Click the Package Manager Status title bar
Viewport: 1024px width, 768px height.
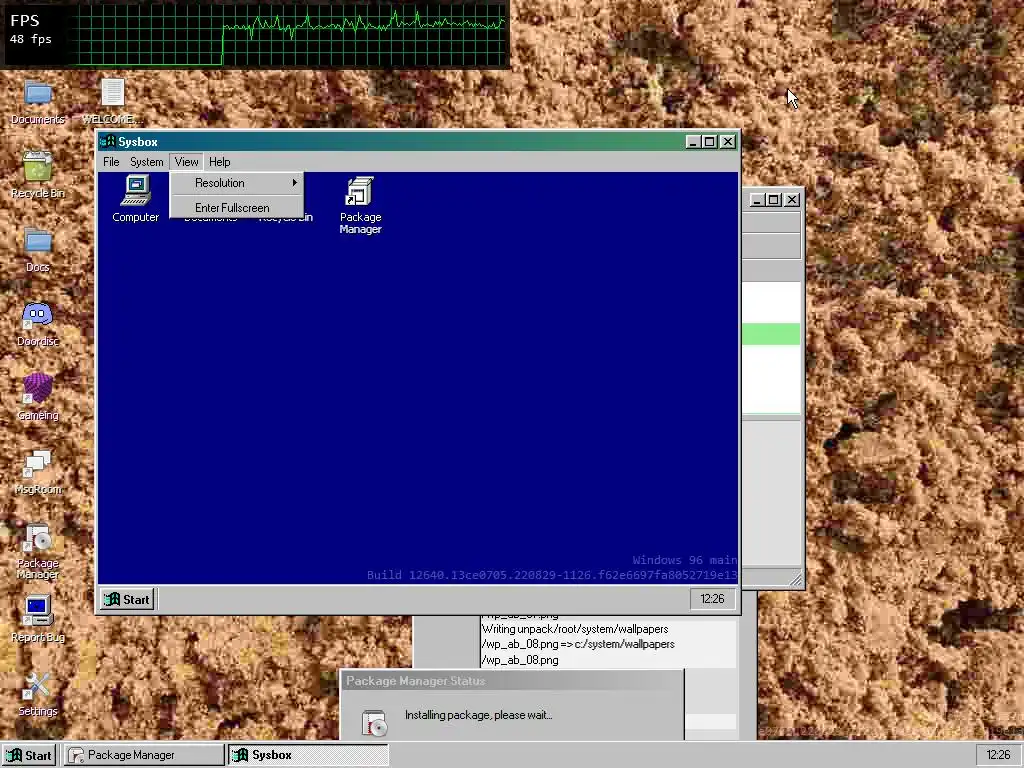pos(512,681)
